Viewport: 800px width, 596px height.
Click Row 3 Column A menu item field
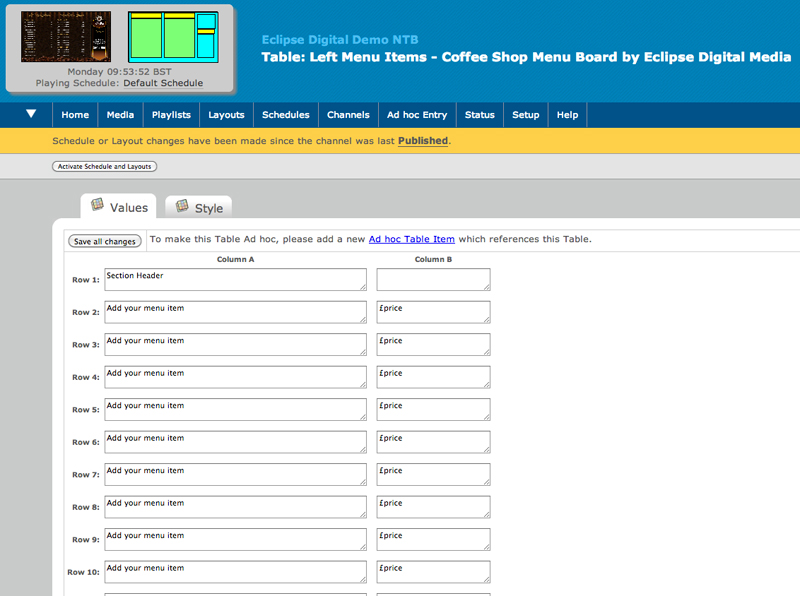[236, 344]
